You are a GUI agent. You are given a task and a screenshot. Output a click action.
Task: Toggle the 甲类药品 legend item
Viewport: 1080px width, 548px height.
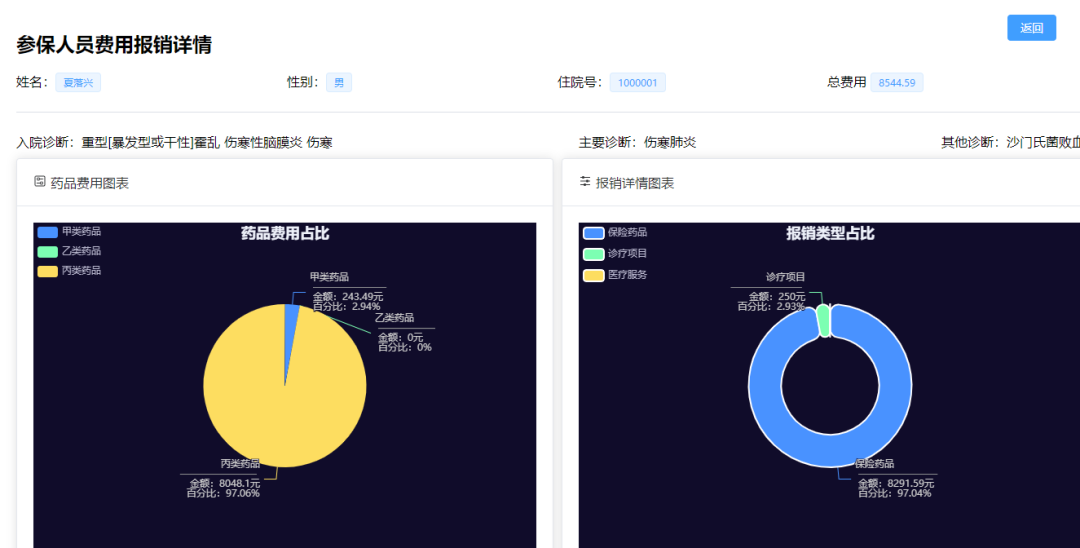pyautogui.click(x=69, y=231)
